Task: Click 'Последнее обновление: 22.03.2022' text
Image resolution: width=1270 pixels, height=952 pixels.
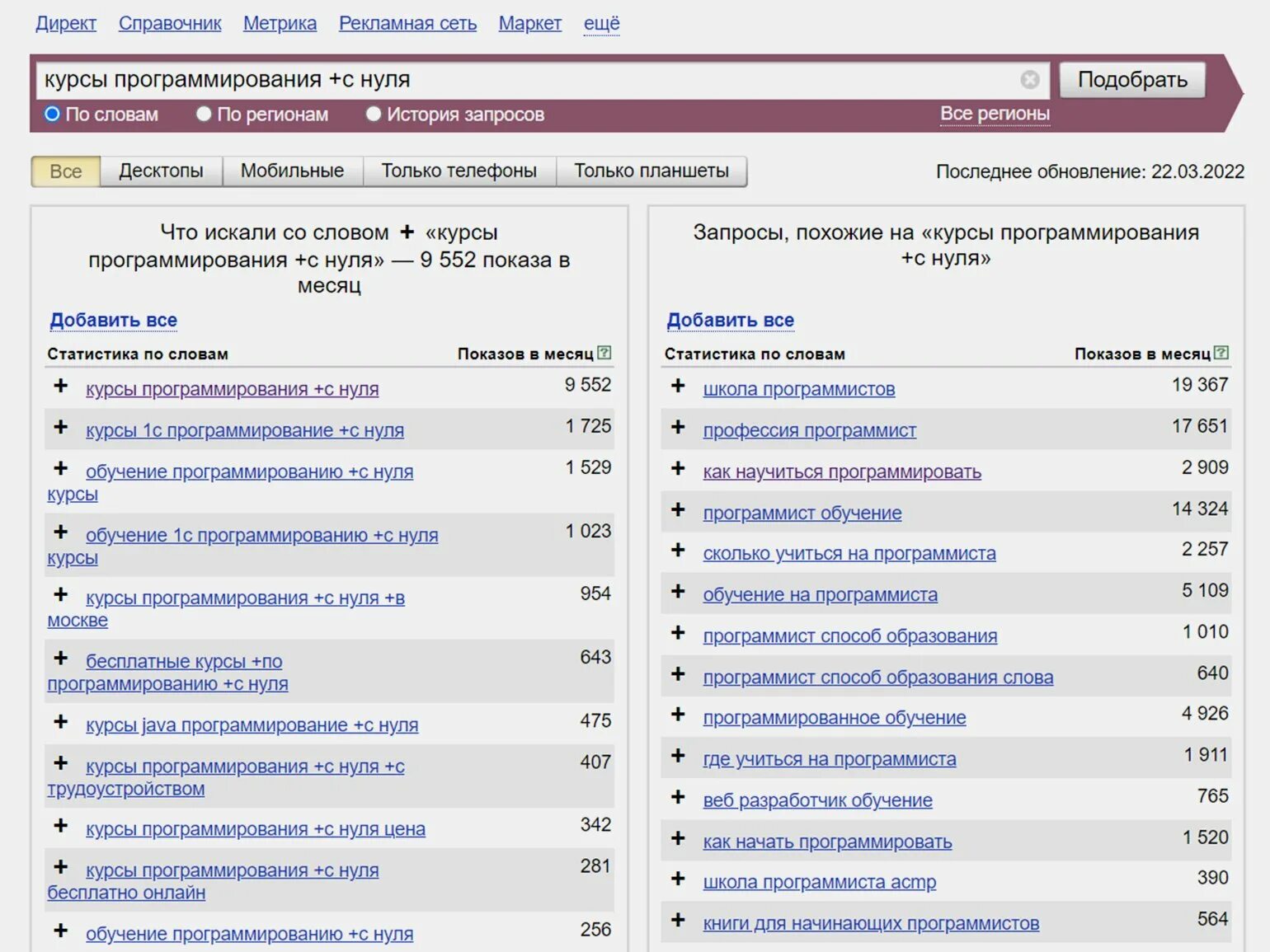Action: [1089, 171]
